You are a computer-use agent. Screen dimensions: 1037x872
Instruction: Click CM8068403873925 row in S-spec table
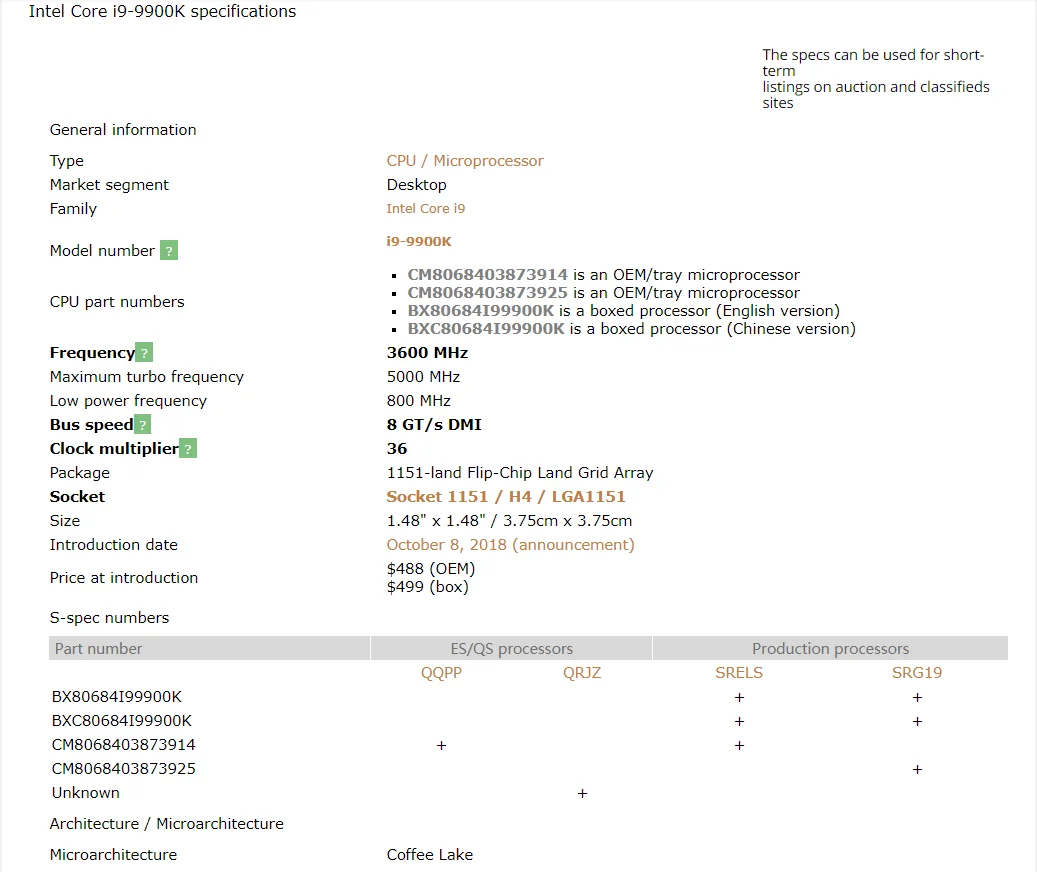coord(528,769)
